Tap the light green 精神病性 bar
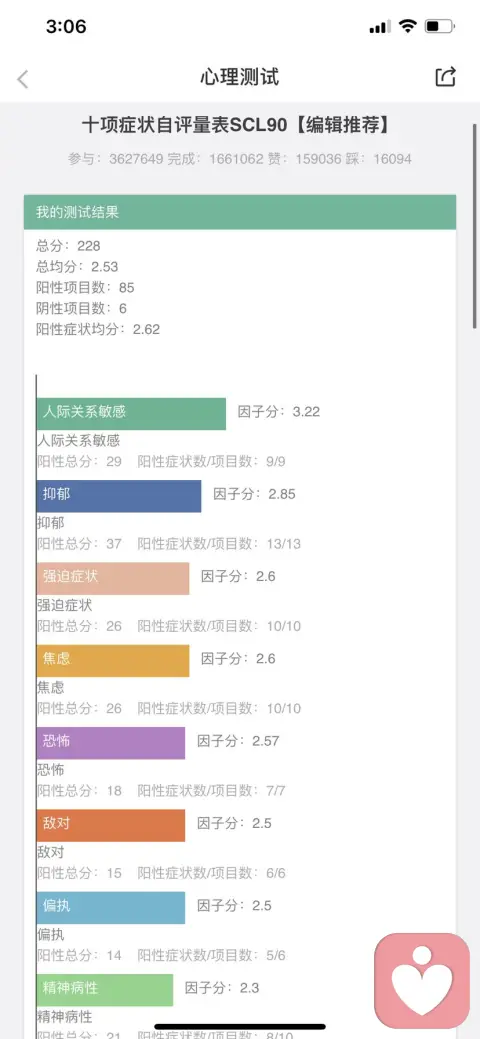This screenshot has width=480, height=1039. [x=105, y=990]
